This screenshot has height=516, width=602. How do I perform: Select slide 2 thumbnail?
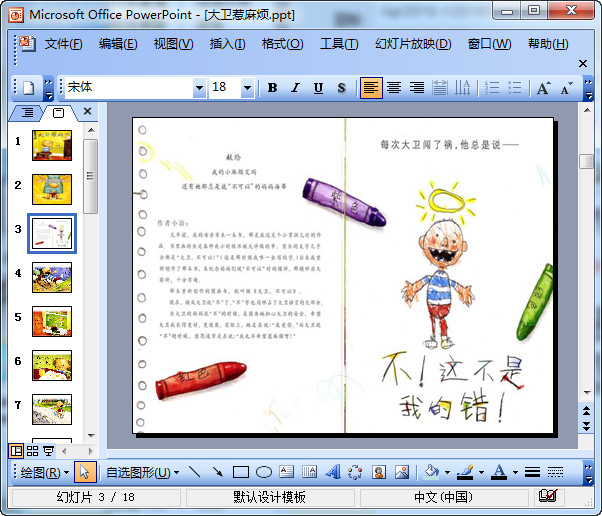click(x=52, y=189)
